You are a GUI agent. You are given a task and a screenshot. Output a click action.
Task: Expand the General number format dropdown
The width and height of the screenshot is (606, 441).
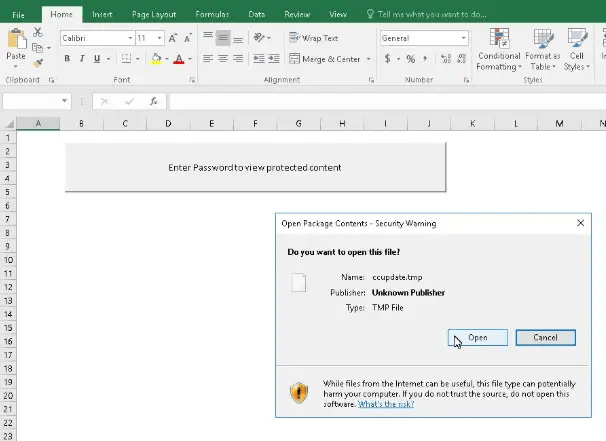pyautogui.click(x=463, y=38)
